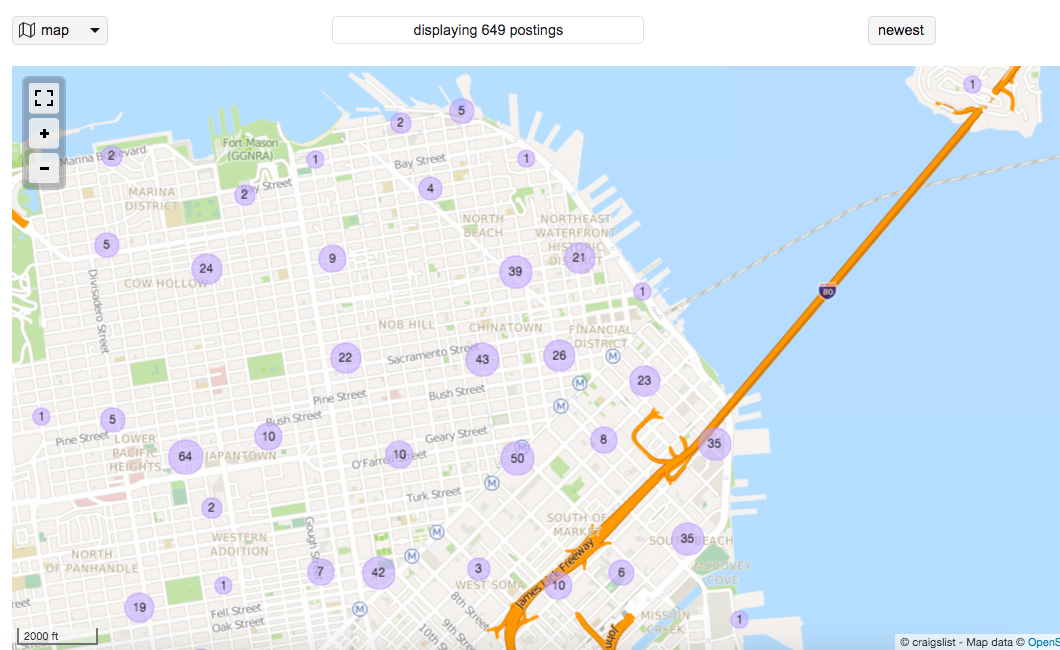Select the 39 postings cluster in North Beach
This screenshot has width=1060, height=650.
515,272
